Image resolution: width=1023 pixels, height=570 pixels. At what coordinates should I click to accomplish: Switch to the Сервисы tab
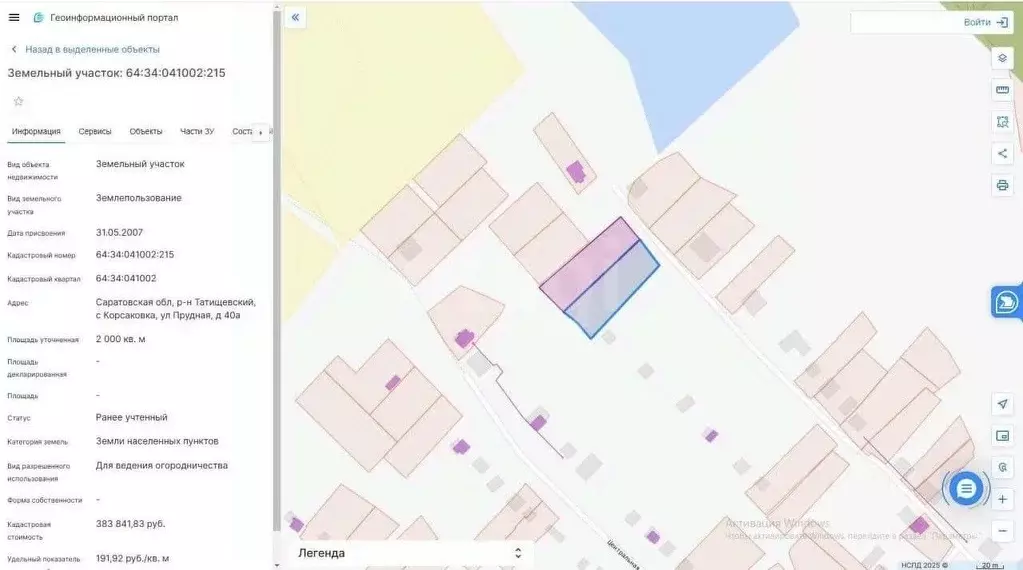click(95, 131)
